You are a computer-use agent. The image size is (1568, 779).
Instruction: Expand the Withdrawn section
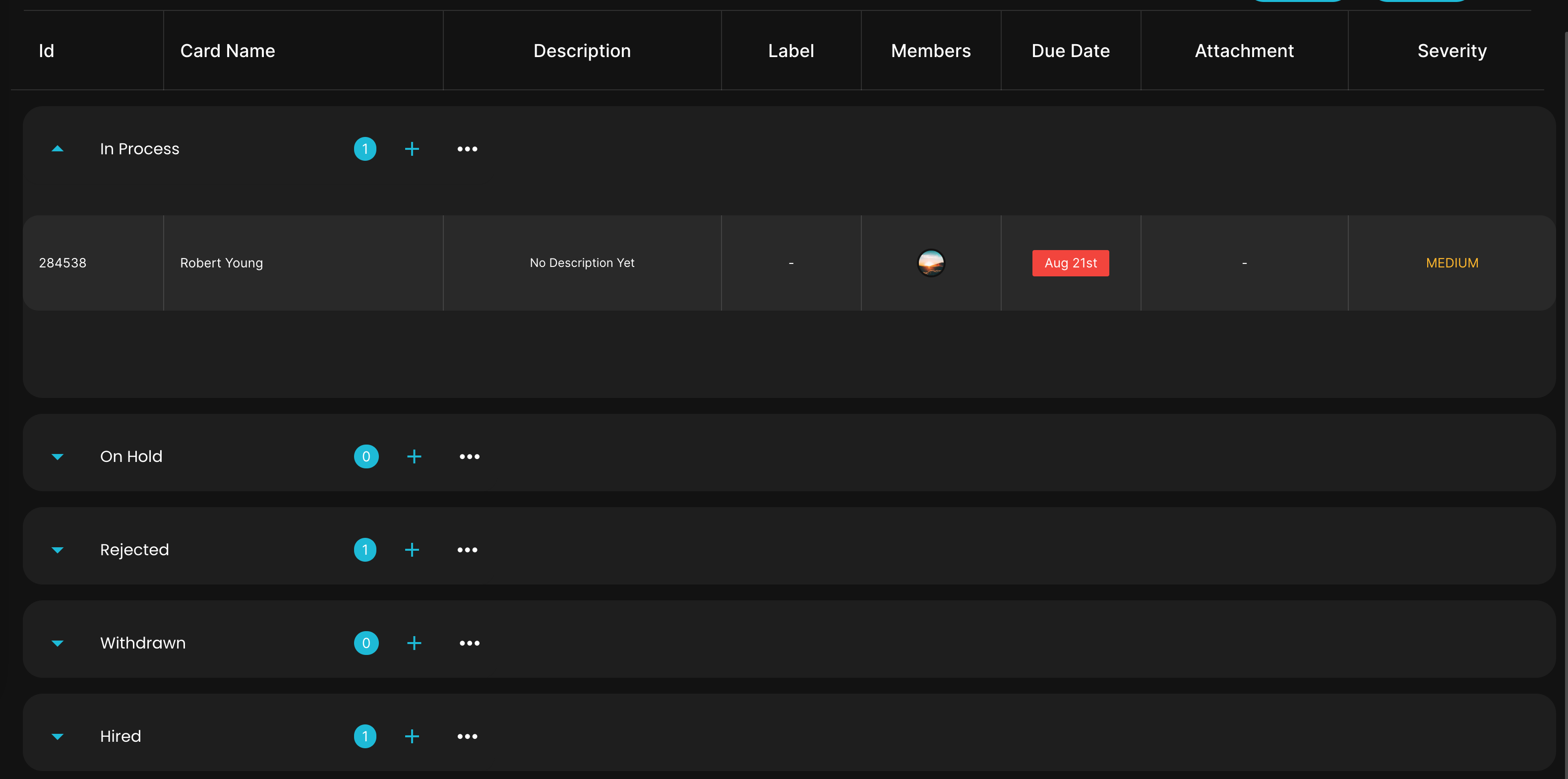point(58,643)
